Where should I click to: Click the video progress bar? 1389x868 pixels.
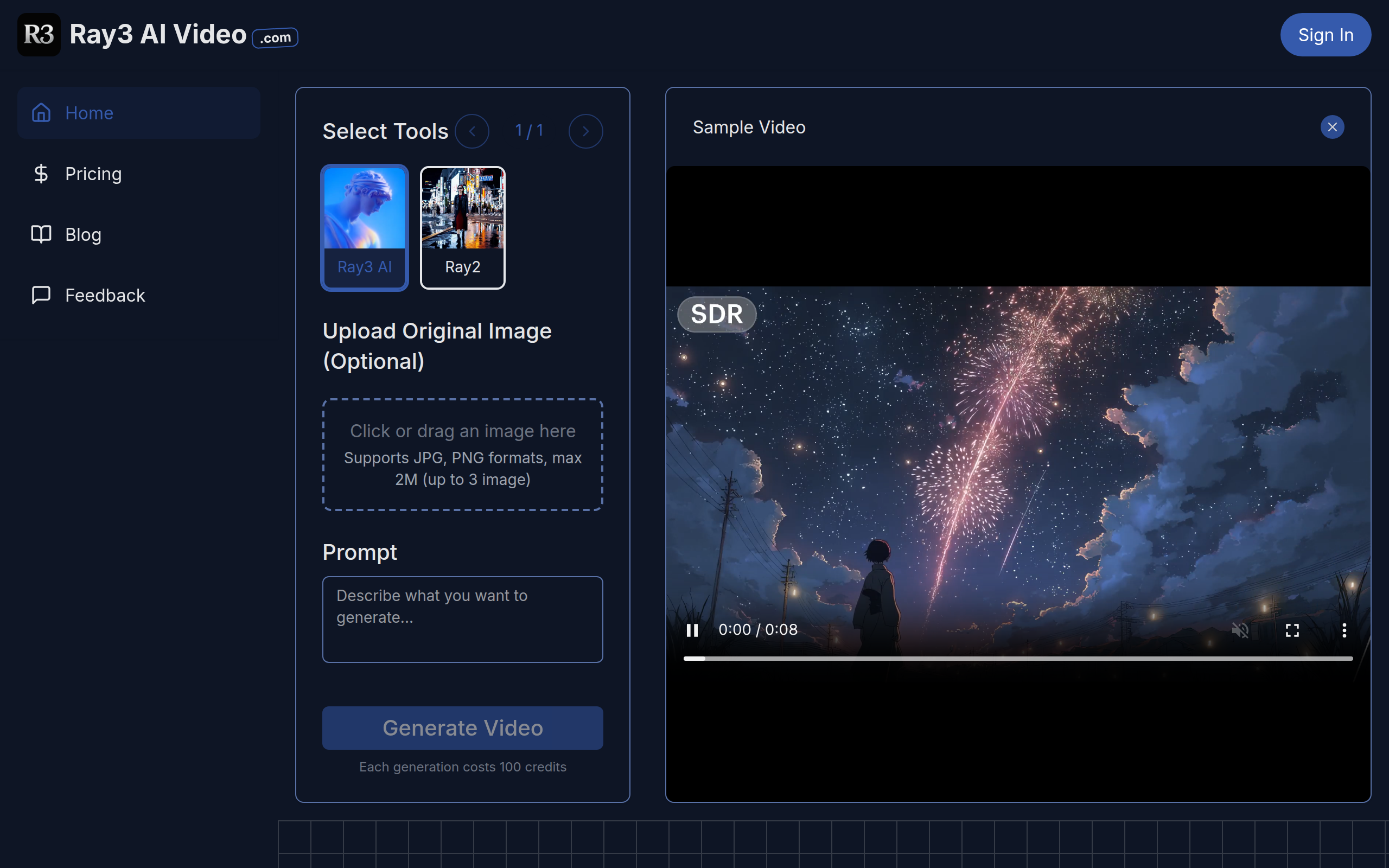point(1018,659)
